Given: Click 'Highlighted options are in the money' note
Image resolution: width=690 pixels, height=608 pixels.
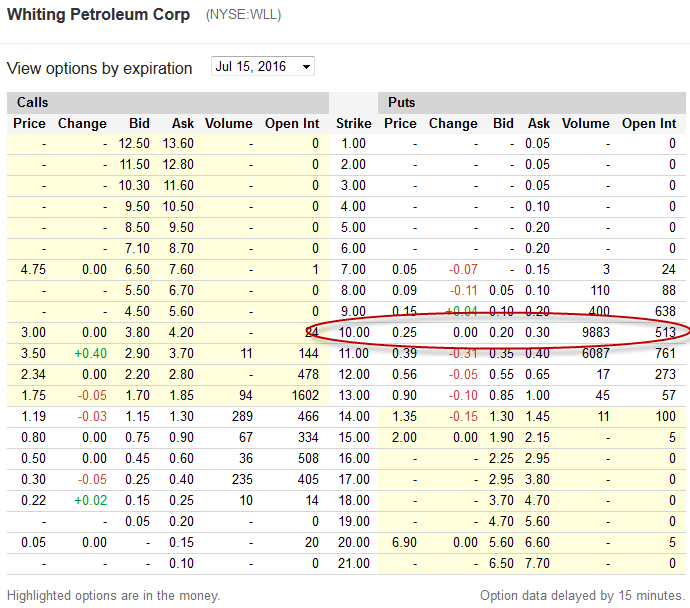Looking at the screenshot, I should coord(113,596).
